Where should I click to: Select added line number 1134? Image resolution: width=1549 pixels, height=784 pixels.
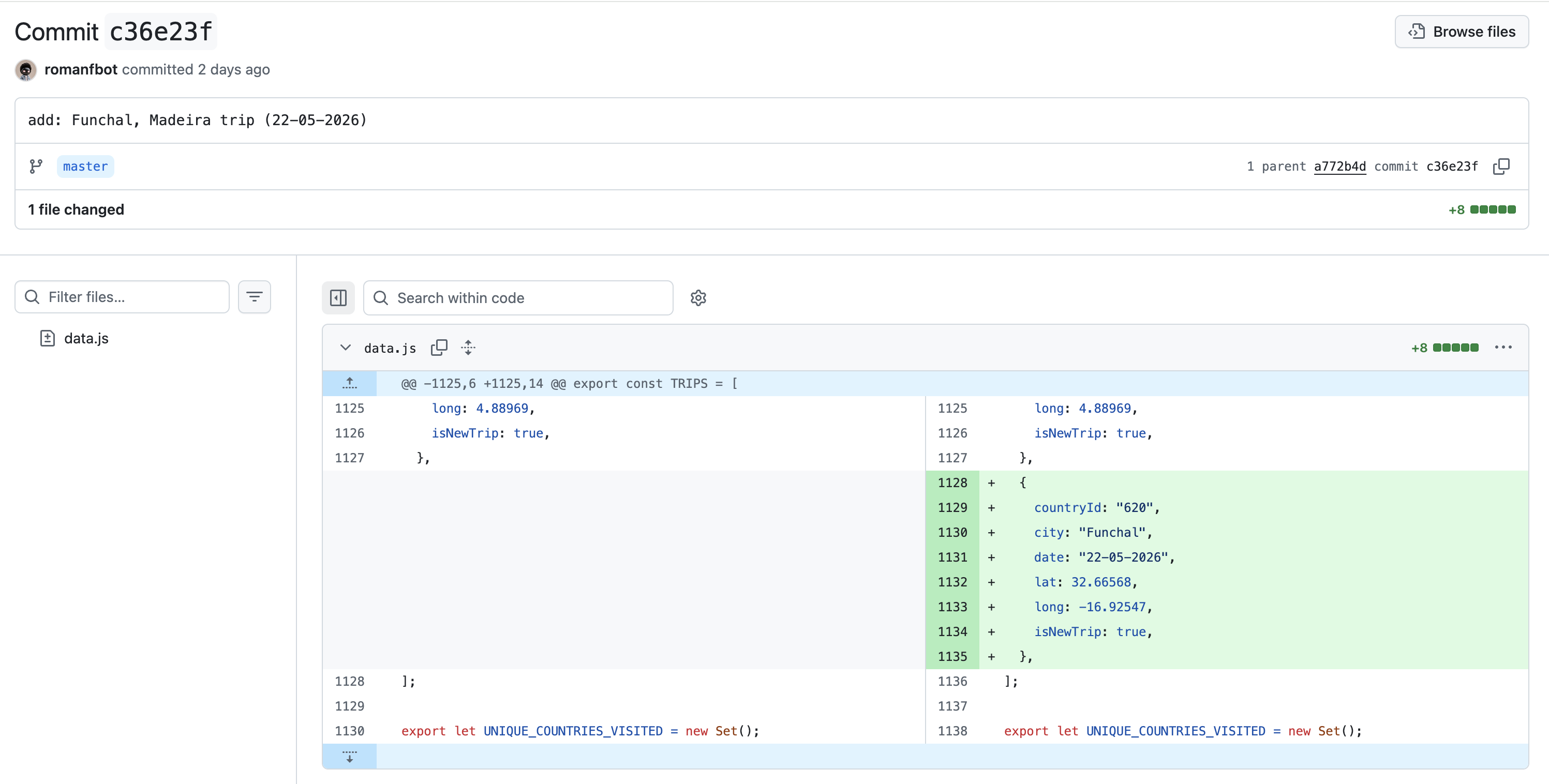(x=952, y=632)
